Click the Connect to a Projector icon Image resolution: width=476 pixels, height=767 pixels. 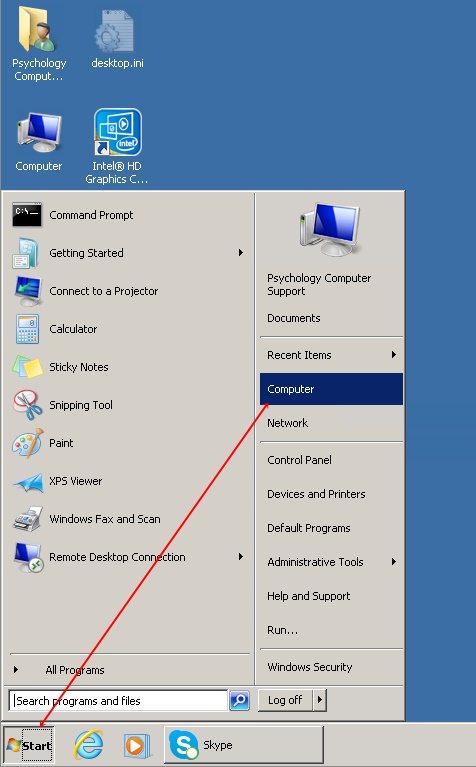coord(27,291)
